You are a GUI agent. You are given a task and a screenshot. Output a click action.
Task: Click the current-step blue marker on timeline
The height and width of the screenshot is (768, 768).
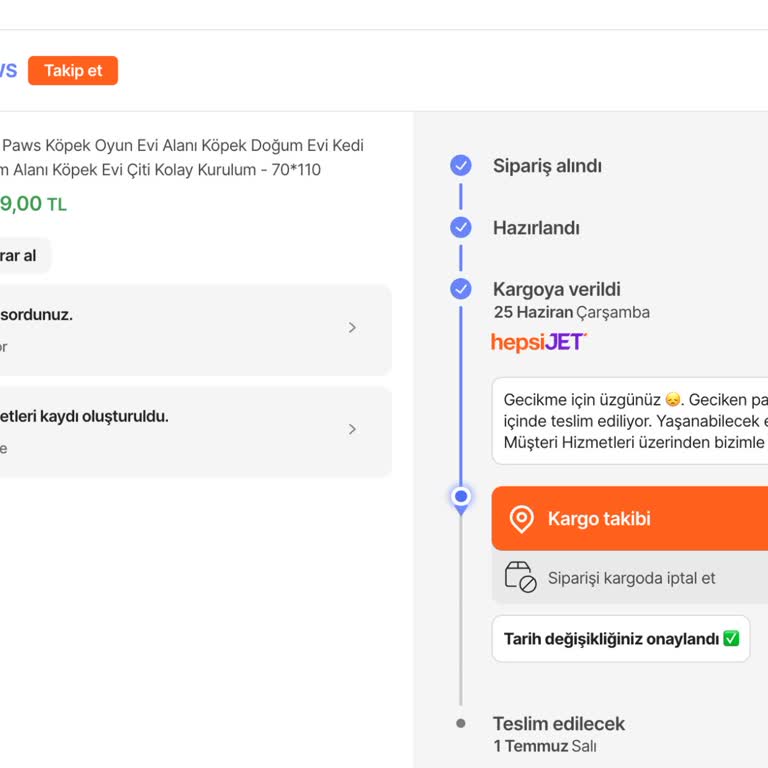pos(461,496)
